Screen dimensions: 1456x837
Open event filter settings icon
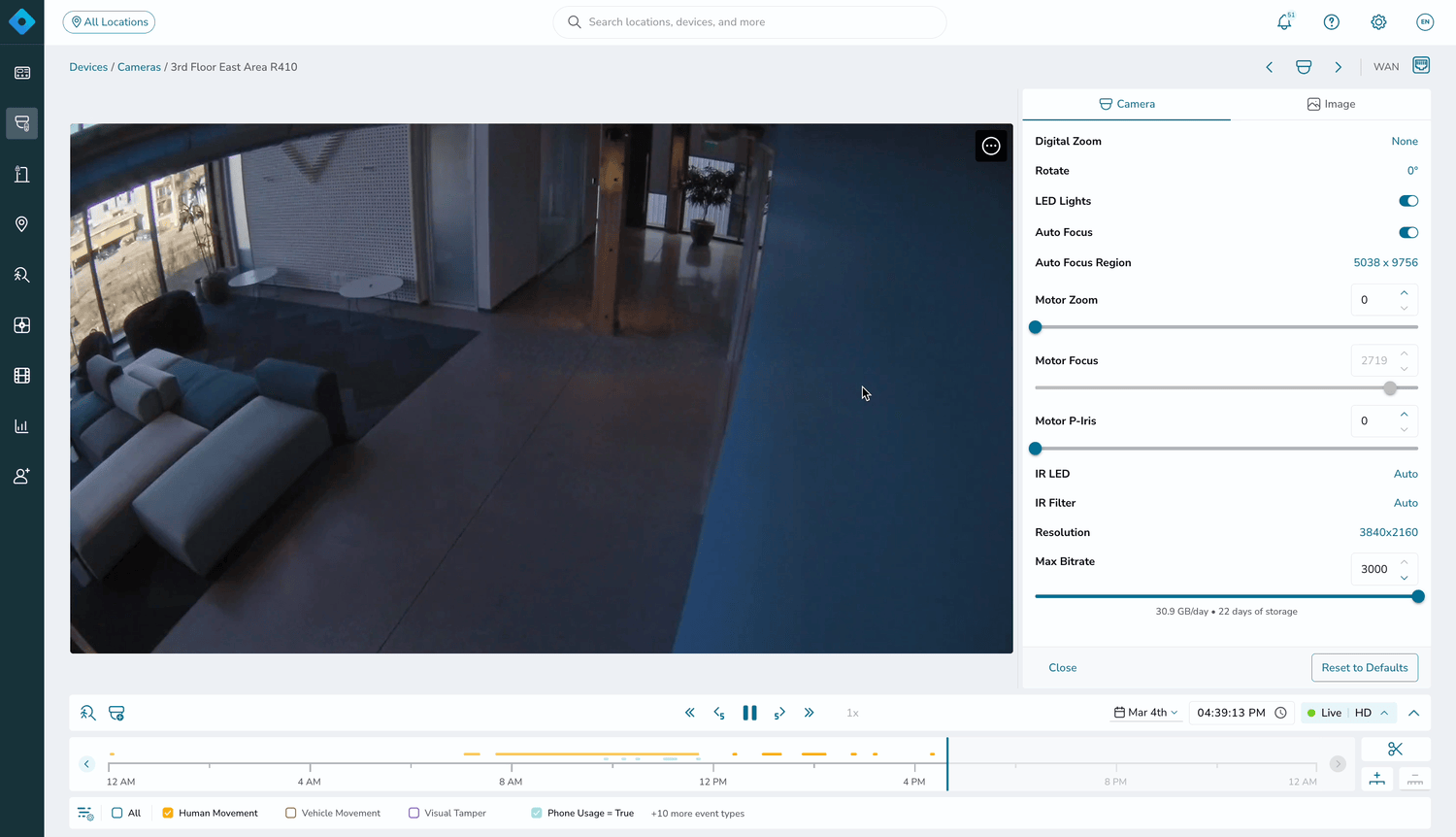click(x=85, y=814)
